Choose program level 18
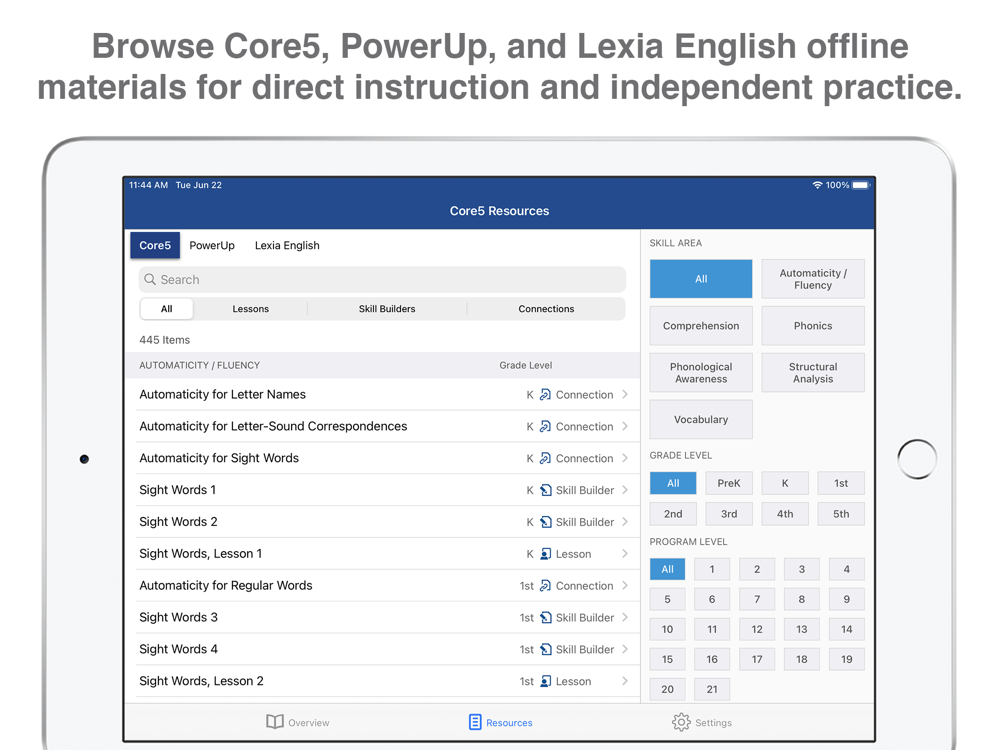The image size is (1000, 750). [x=802, y=659]
